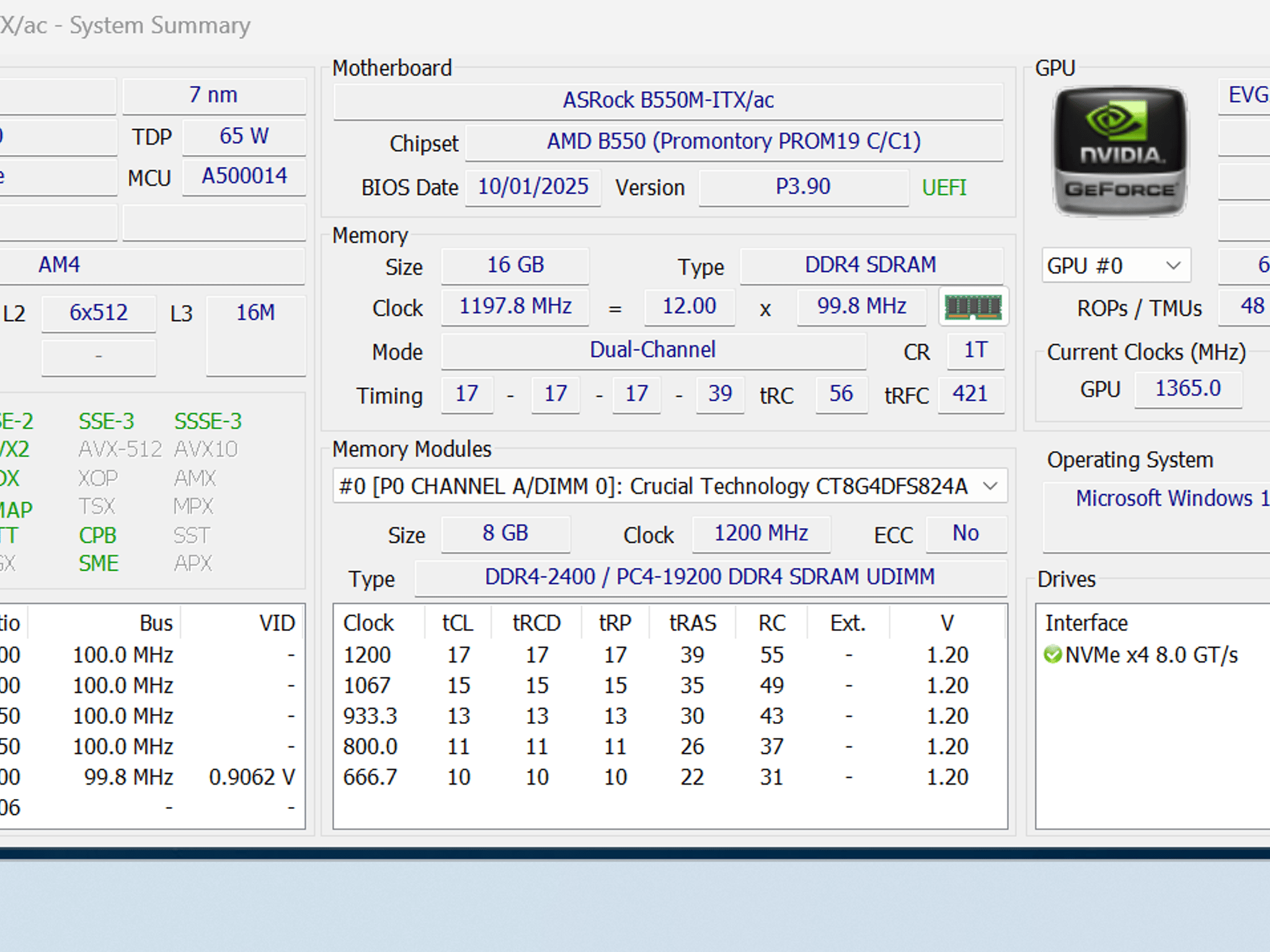
Task: Click the memory clock 1197.8 MHz field
Action: click(515, 307)
